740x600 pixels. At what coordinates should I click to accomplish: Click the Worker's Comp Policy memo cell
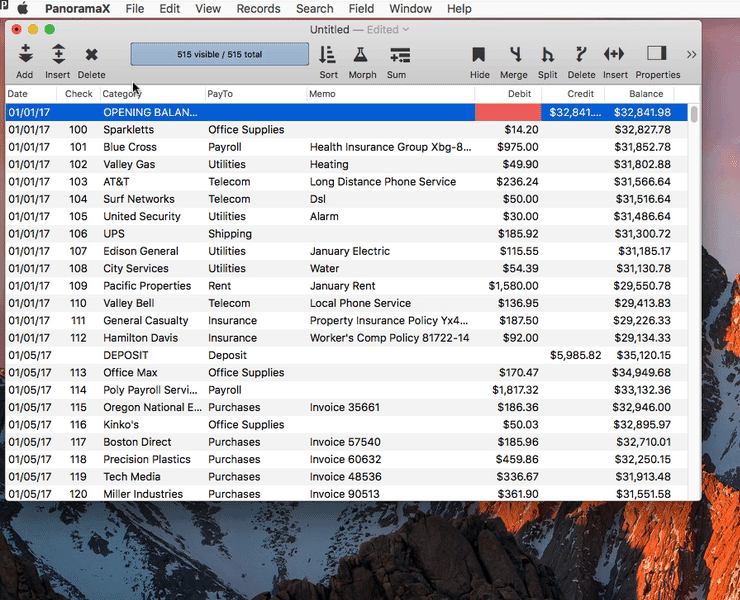pyautogui.click(x=391, y=338)
